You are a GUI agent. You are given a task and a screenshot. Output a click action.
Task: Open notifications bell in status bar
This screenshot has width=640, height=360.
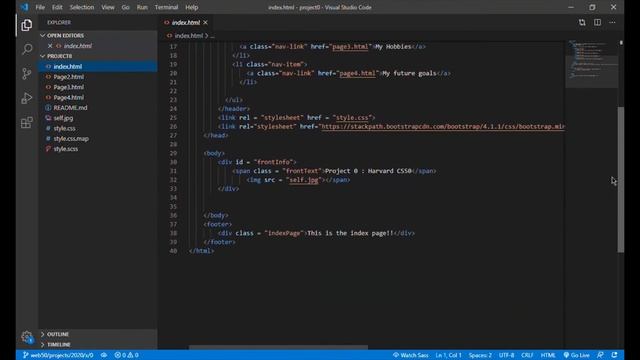coord(615,355)
